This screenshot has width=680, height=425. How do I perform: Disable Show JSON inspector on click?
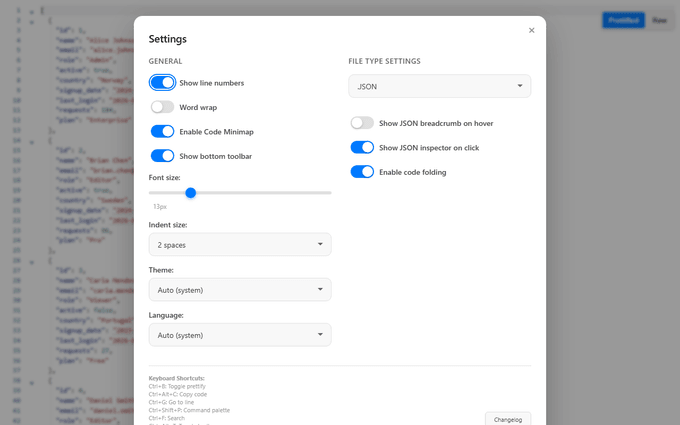(362, 147)
